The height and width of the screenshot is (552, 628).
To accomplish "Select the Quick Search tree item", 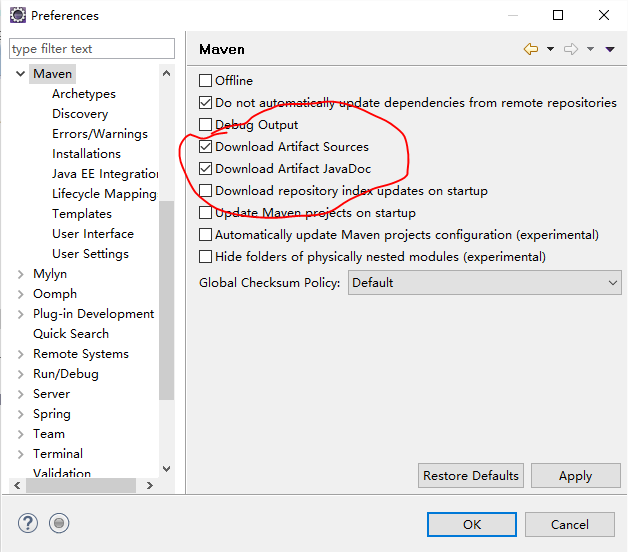I will [71, 334].
